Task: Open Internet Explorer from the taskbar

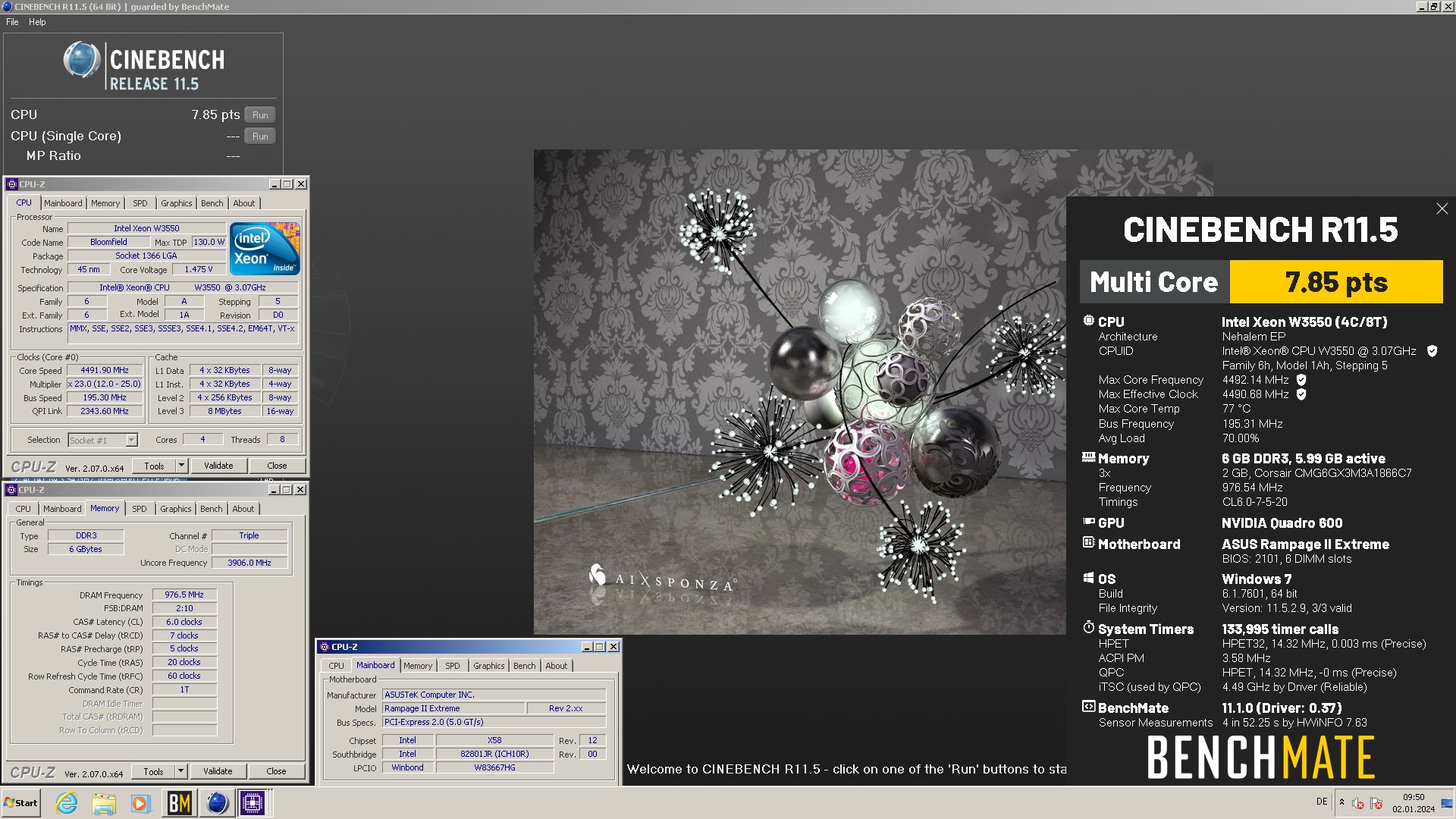Action: [67, 803]
